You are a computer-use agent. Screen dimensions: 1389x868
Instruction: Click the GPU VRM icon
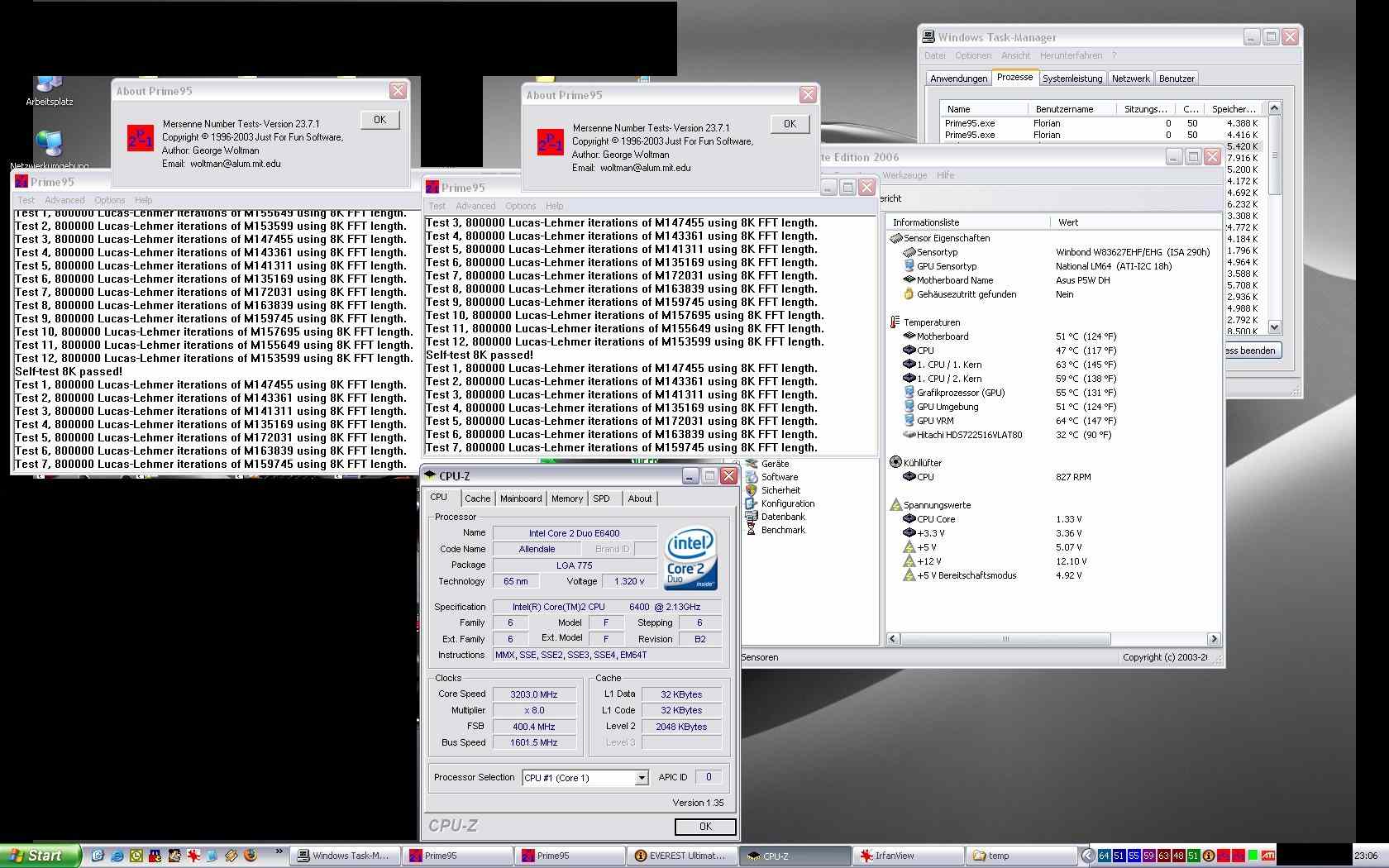909,421
